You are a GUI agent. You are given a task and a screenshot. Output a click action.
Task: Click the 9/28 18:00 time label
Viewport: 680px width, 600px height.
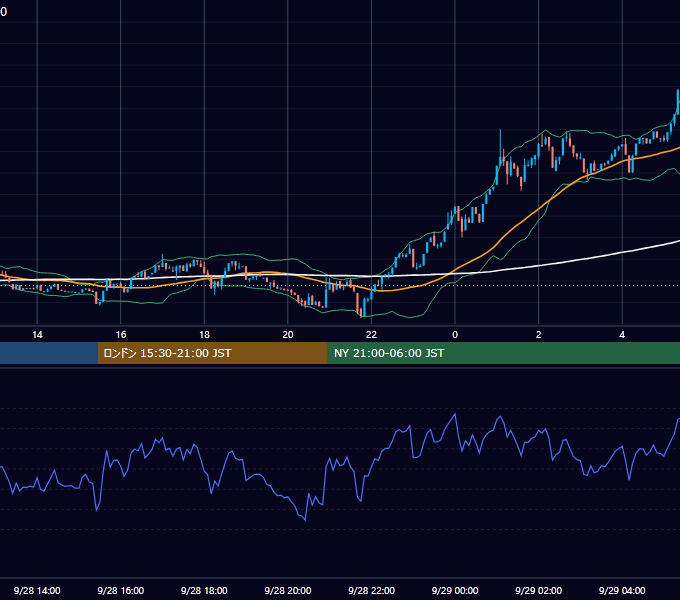click(204, 590)
